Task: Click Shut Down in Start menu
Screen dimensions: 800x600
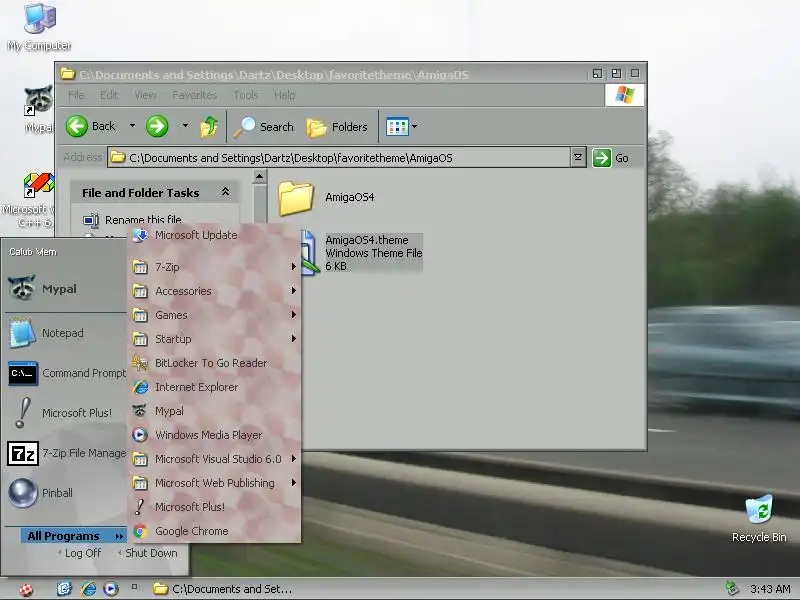Action: 147,553
